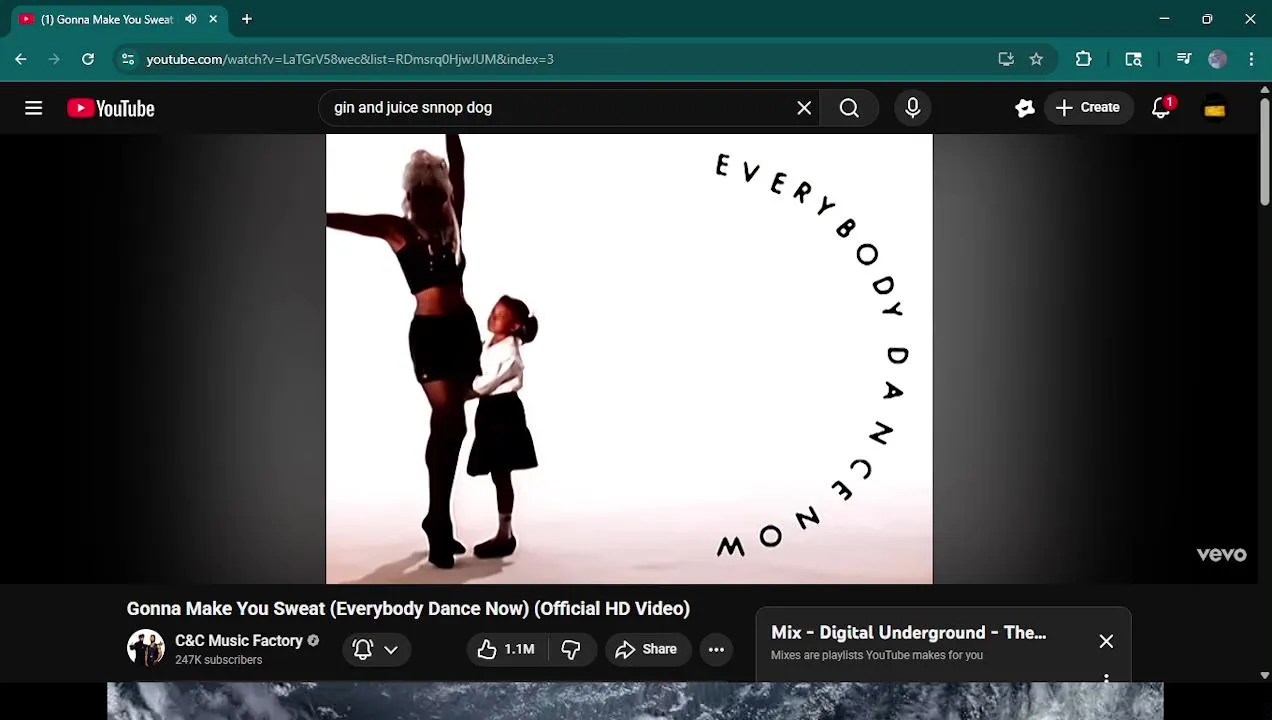Click the Share button
1272x720 pixels.
647,649
